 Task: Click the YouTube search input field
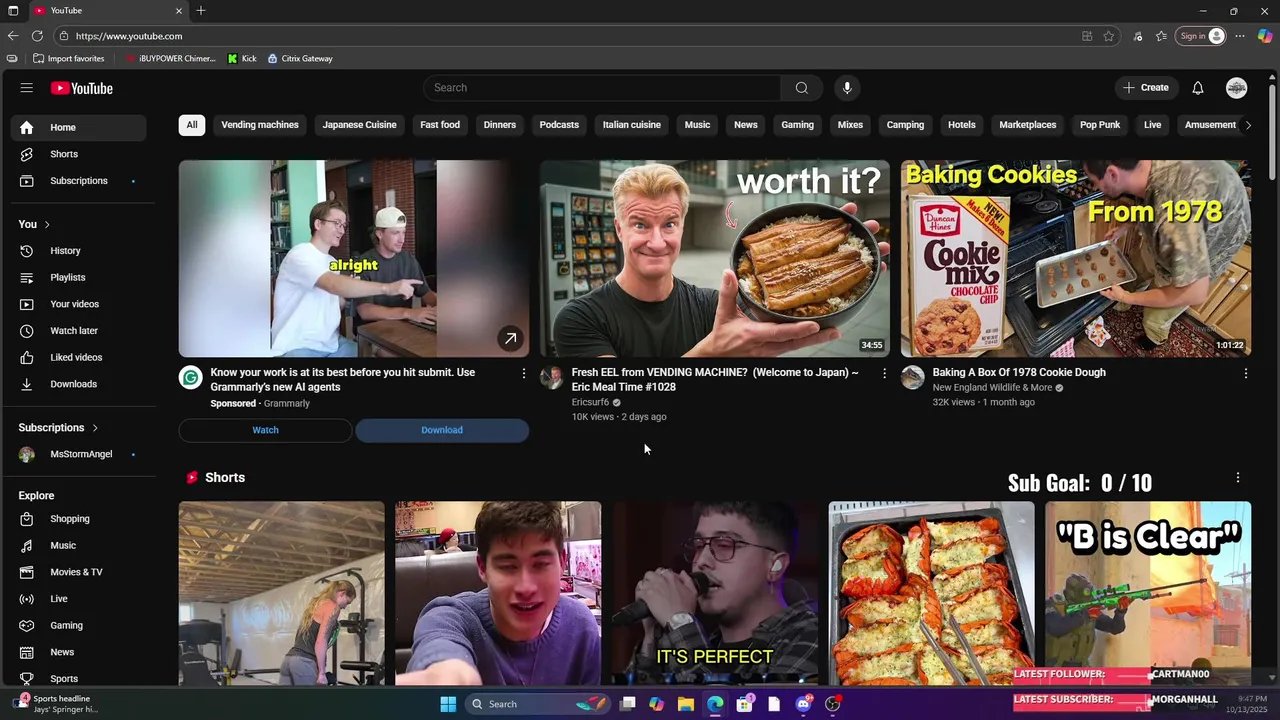[x=602, y=88]
